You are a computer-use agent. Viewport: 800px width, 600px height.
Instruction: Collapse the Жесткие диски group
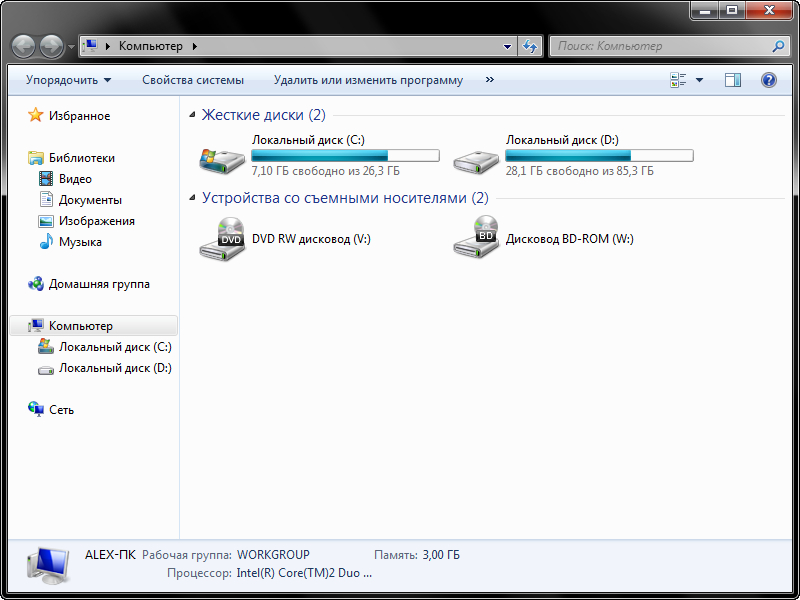192,115
